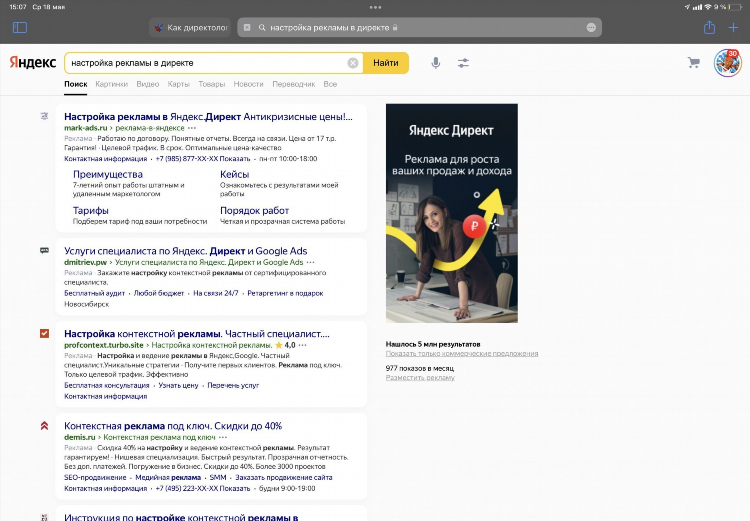This screenshot has width=750, height=521.
Task: Open 'Услуги специалиста по Яндекс. Директ' result
Action: coord(186,251)
